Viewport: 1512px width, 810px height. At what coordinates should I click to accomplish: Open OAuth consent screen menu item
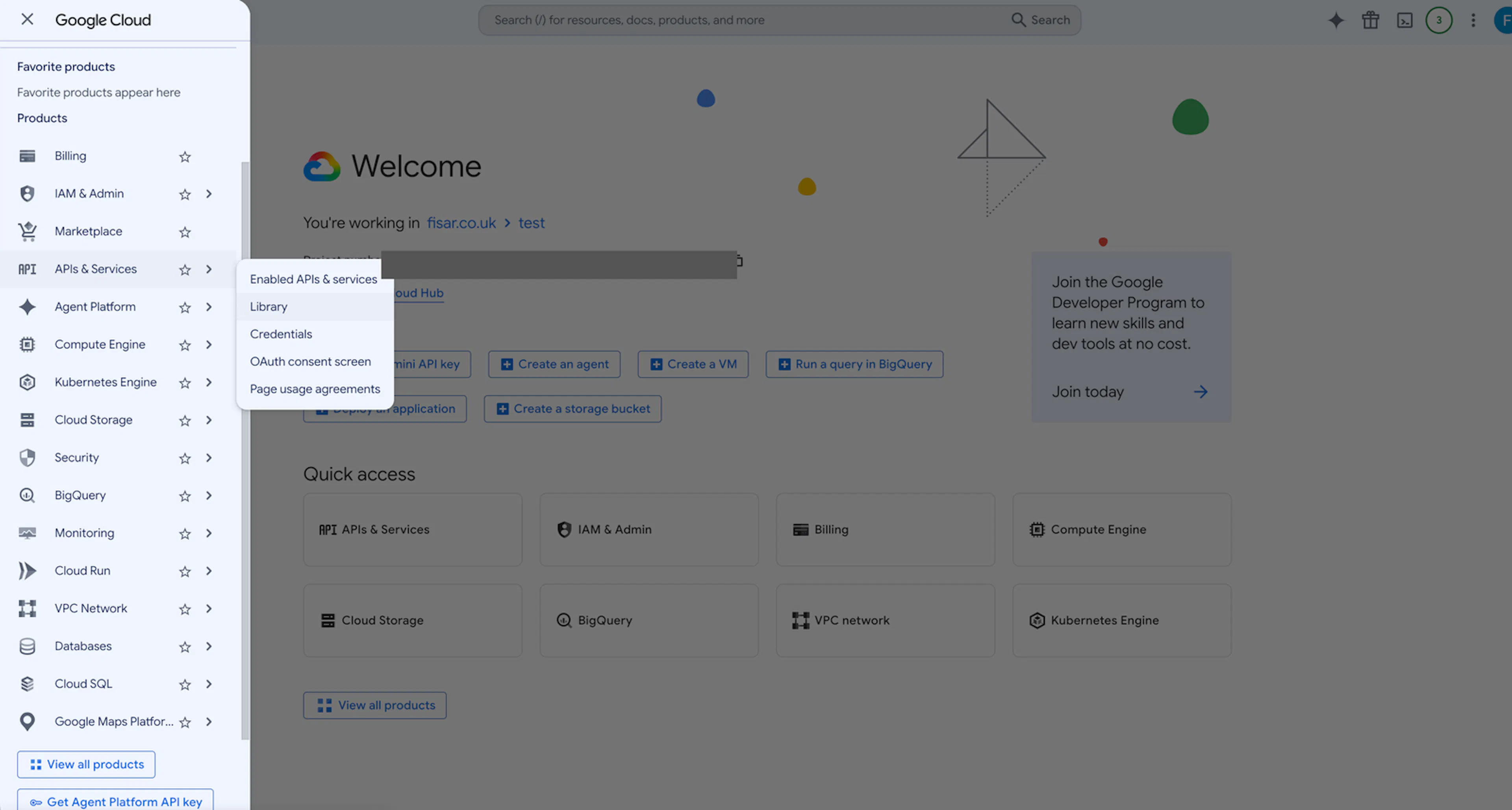pyautogui.click(x=314, y=361)
